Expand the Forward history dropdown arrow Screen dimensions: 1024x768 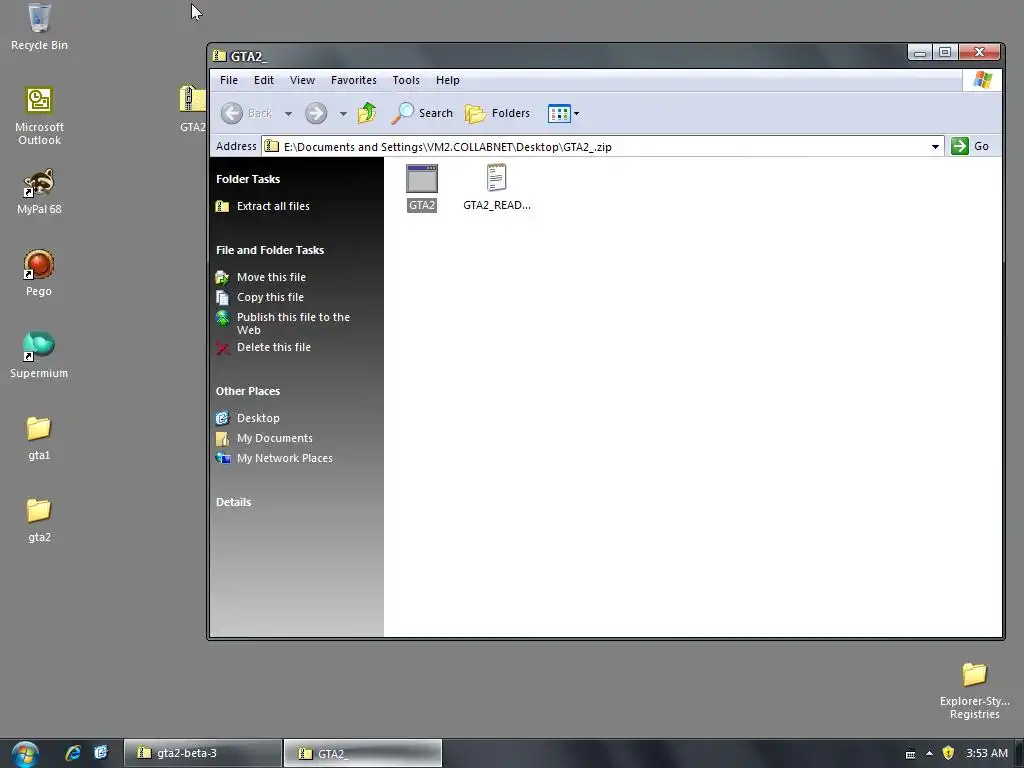344,114
